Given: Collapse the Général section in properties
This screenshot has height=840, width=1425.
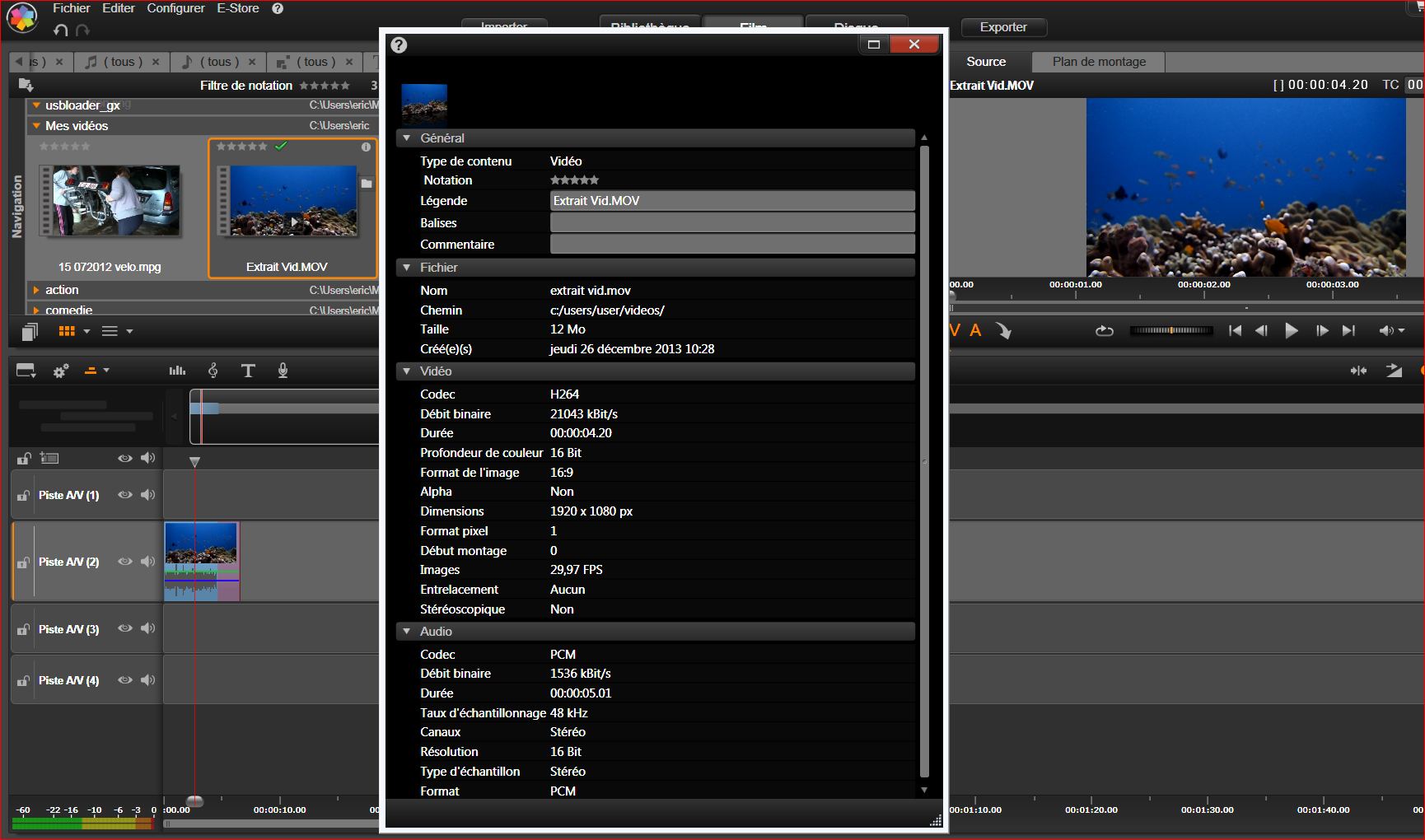Looking at the screenshot, I should (407, 138).
